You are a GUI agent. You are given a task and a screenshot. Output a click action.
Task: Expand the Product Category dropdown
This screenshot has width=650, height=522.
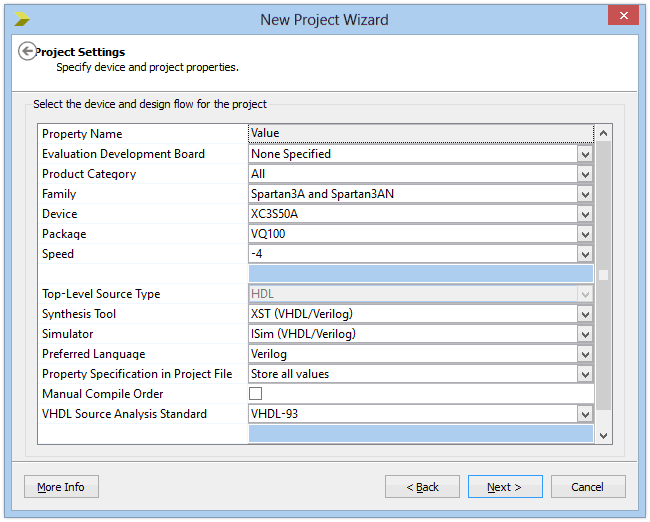[585, 174]
